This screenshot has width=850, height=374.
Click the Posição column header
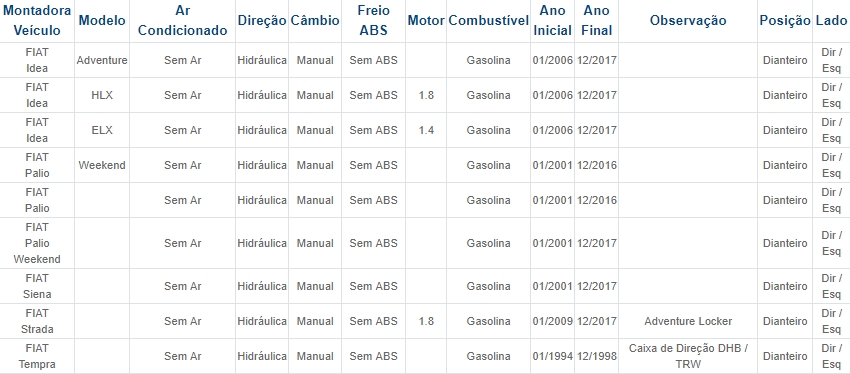point(785,21)
